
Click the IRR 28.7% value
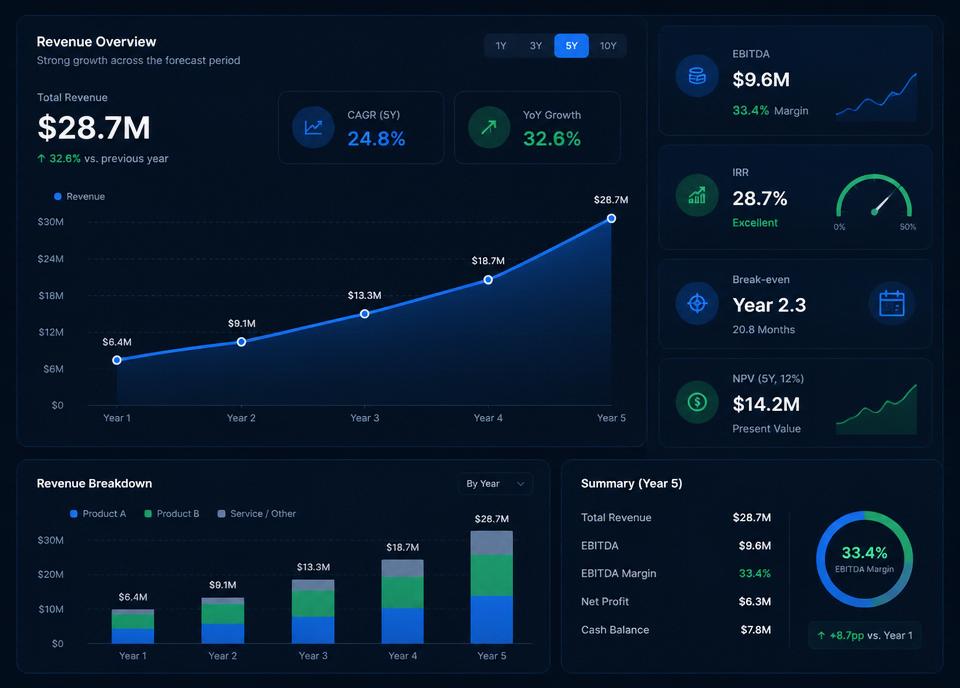coord(760,198)
